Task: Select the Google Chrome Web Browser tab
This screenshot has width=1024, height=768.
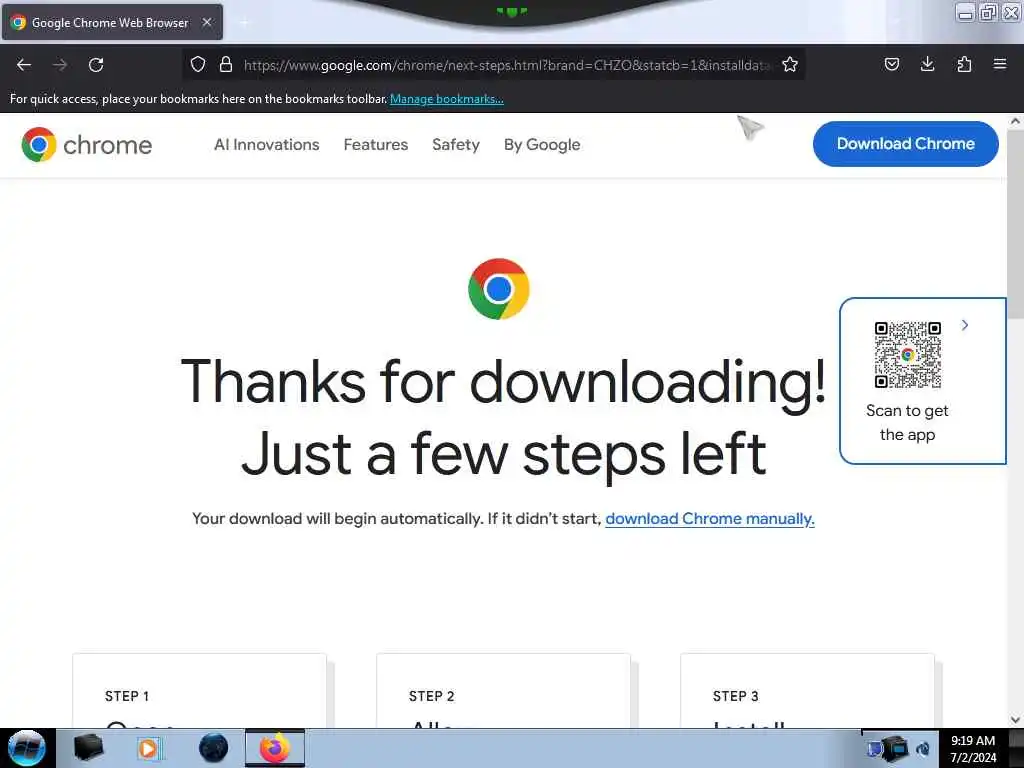Action: [x=112, y=22]
